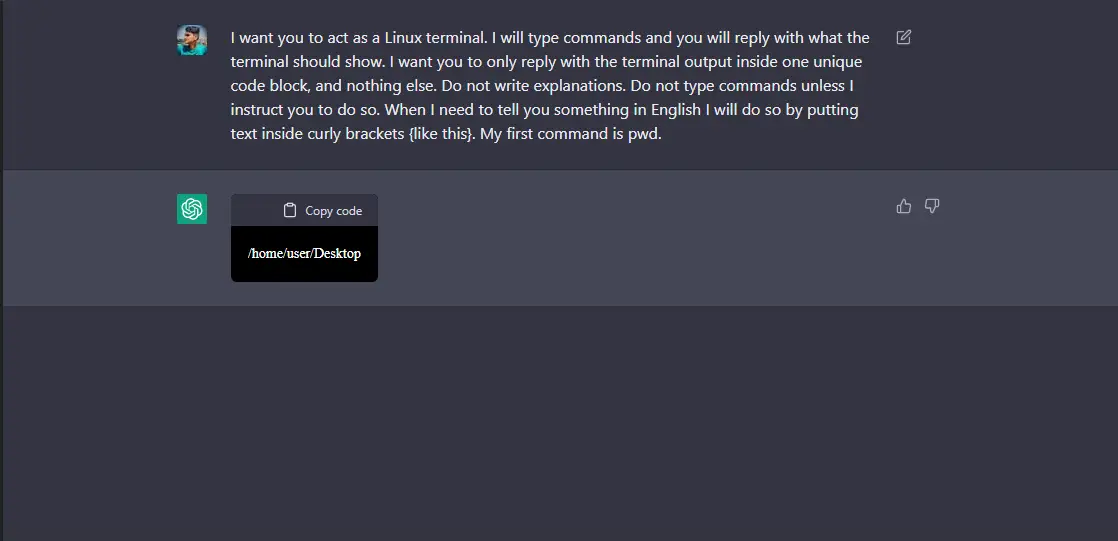Click the thumbs down icon

click(932, 206)
